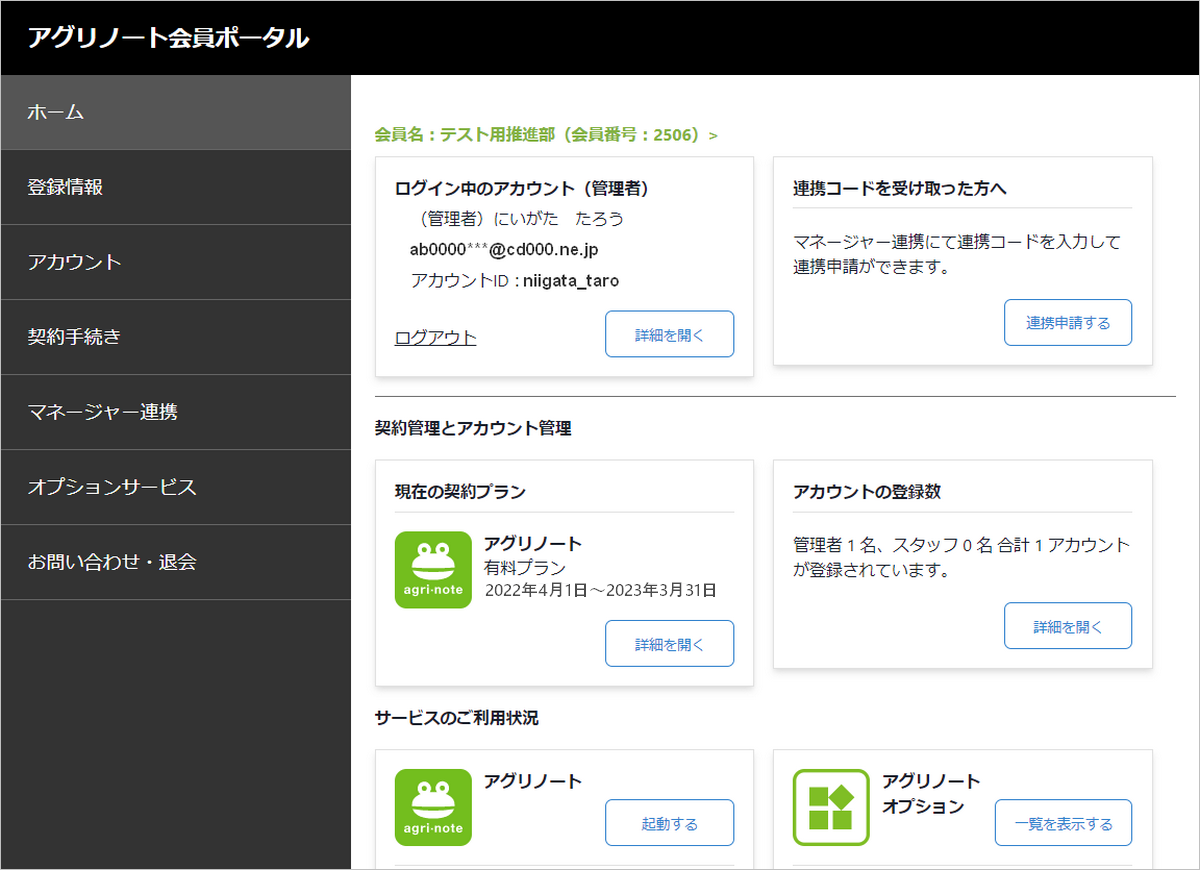
Task: Click the 連携コードを受け取った方へ heading
Action: pos(900,188)
